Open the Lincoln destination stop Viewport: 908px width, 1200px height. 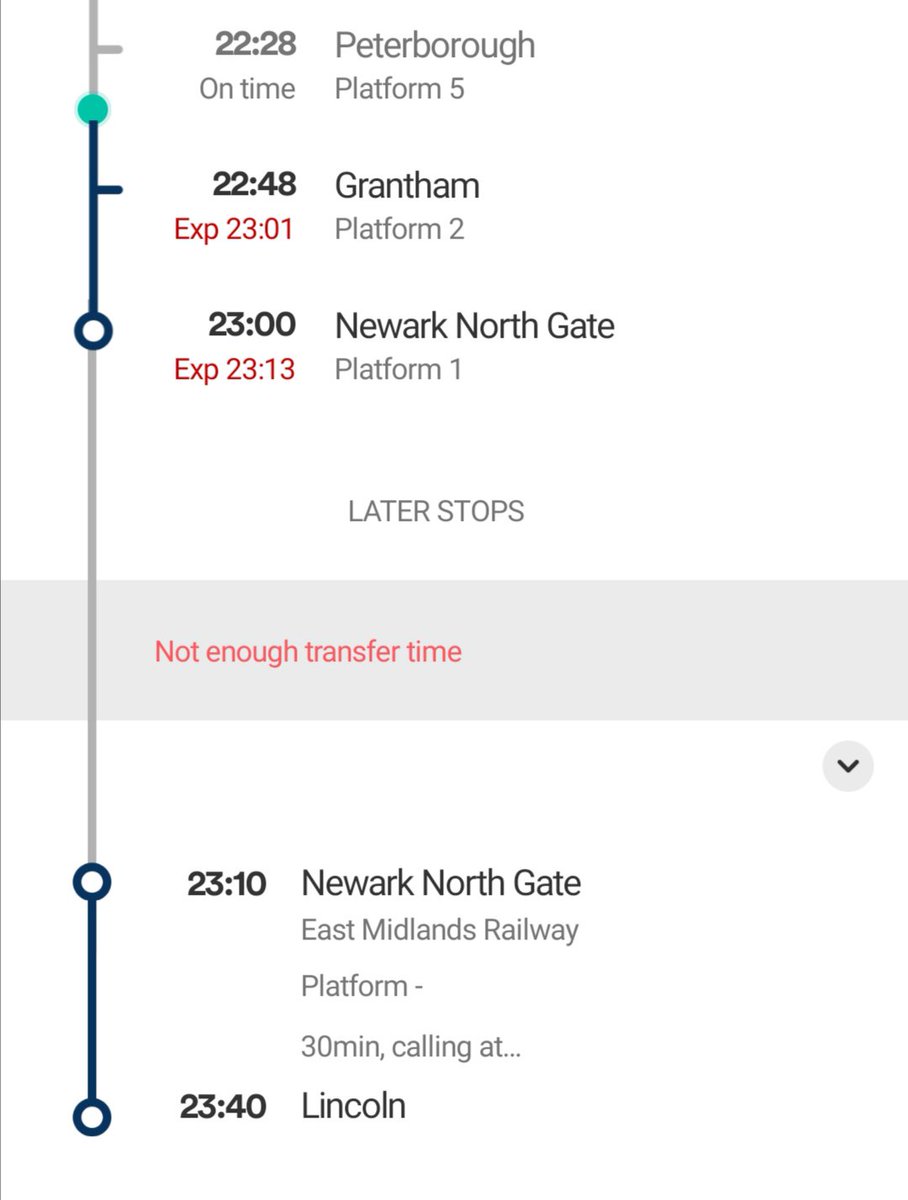coord(353,1106)
